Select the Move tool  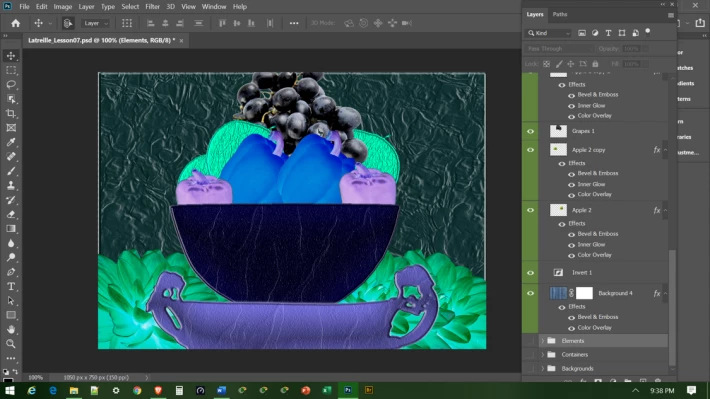(x=11, y=56)
